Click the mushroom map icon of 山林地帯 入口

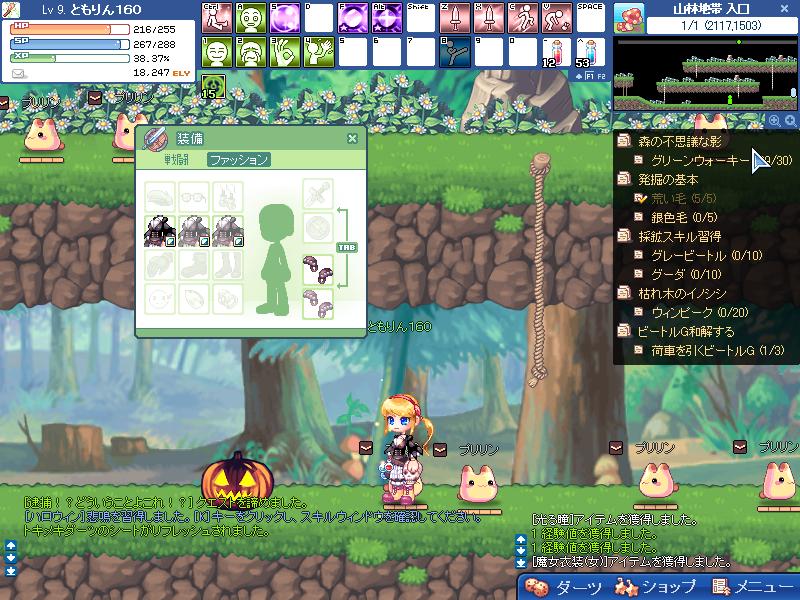point(629,18)
